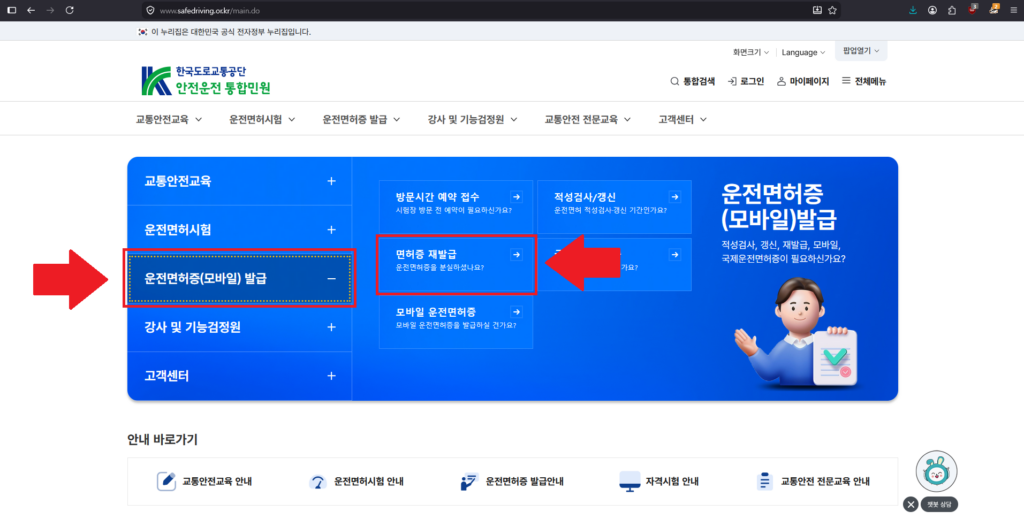Click the safedriving URL in the address bar
Screen dimensions: 1024x527
click(x=210, y=11)
